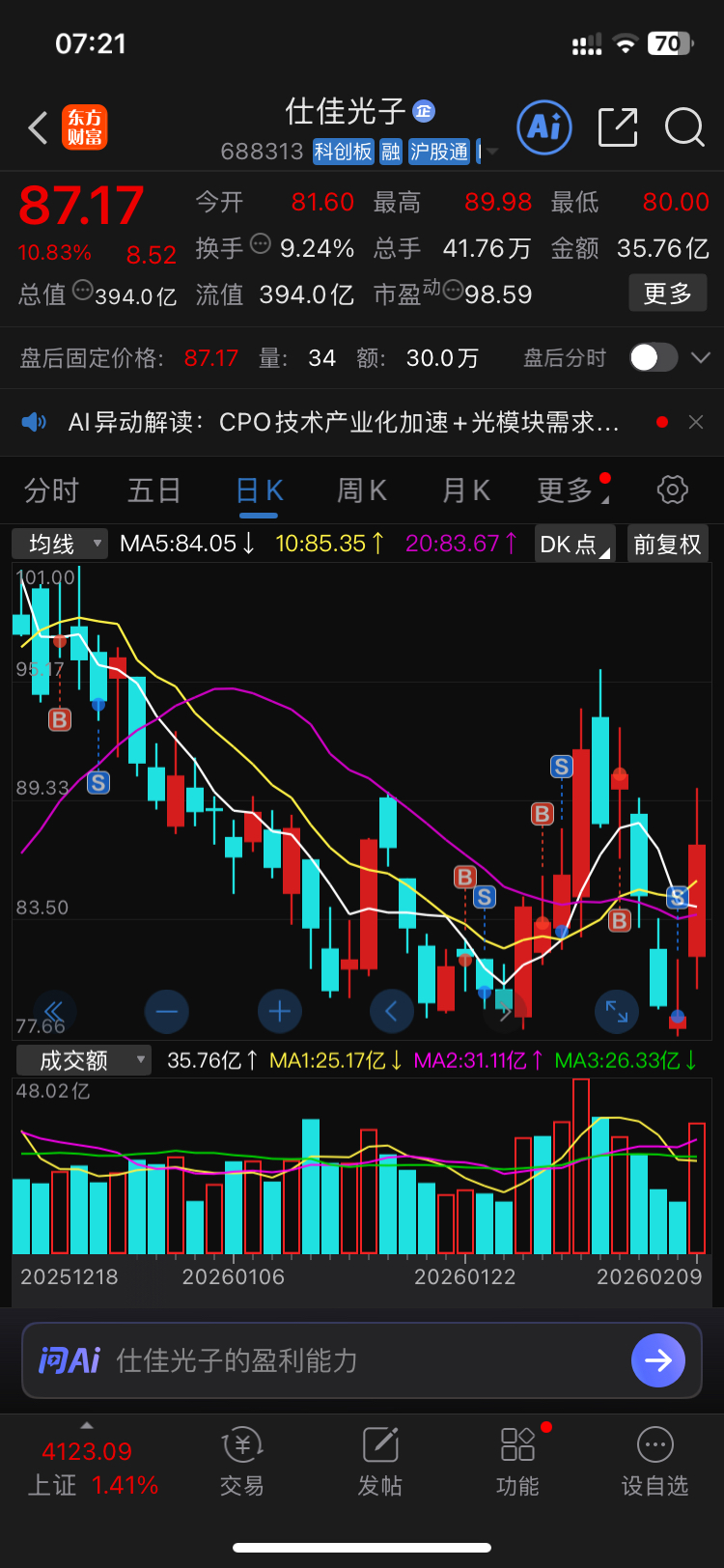Expand stock tags dropdown arrow

pos(492,152)
